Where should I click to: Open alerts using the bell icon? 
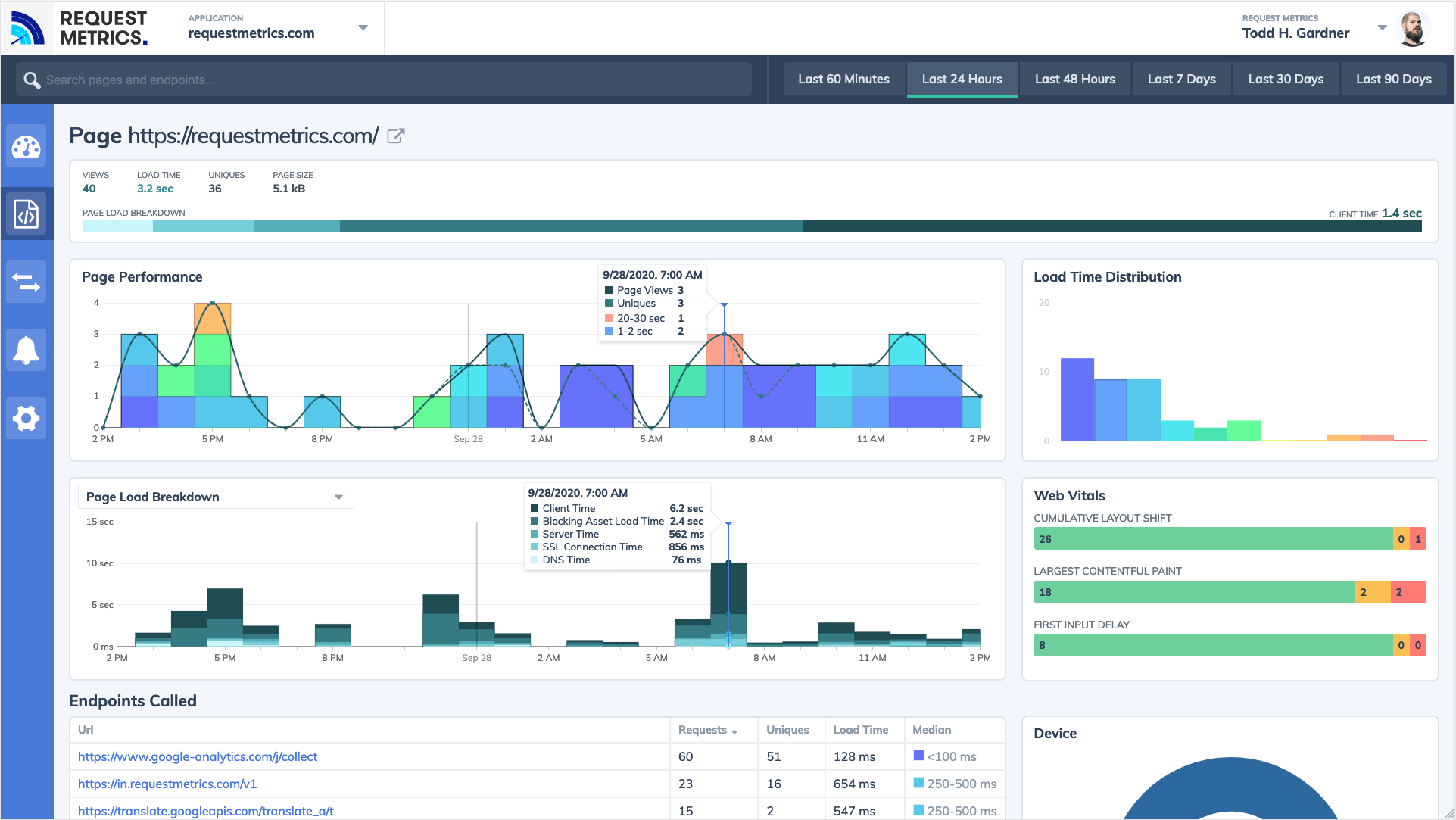[27, 350]
